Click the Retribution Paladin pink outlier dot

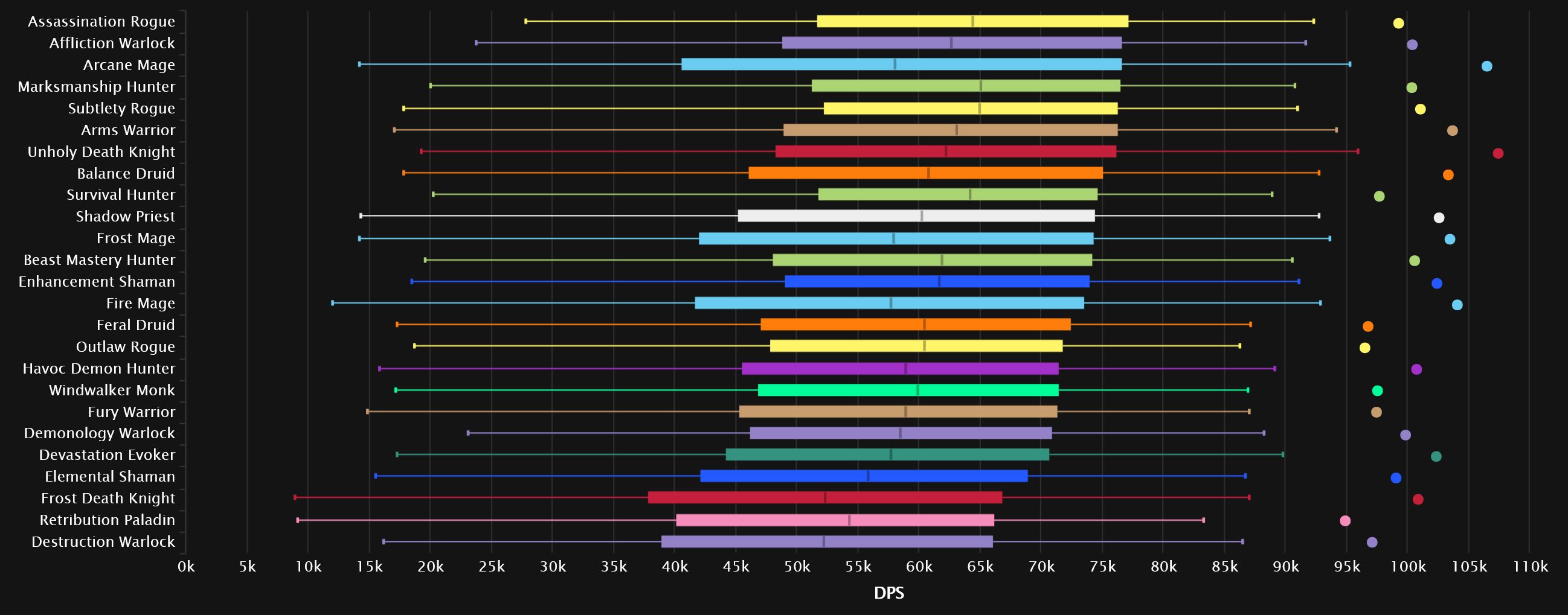1345,521
